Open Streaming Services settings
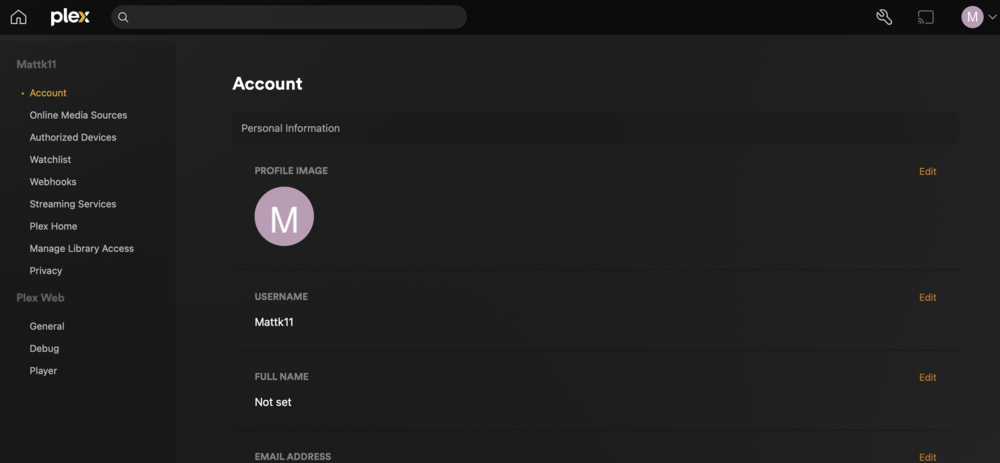Image resolution: width=1000 pixels, height=463 pixels. [x=73, y=204]
